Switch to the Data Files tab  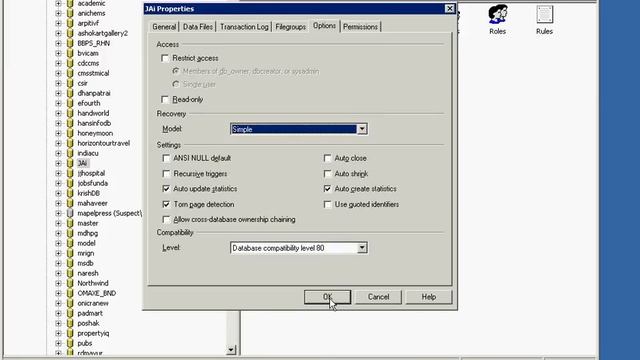pos(198,27)
